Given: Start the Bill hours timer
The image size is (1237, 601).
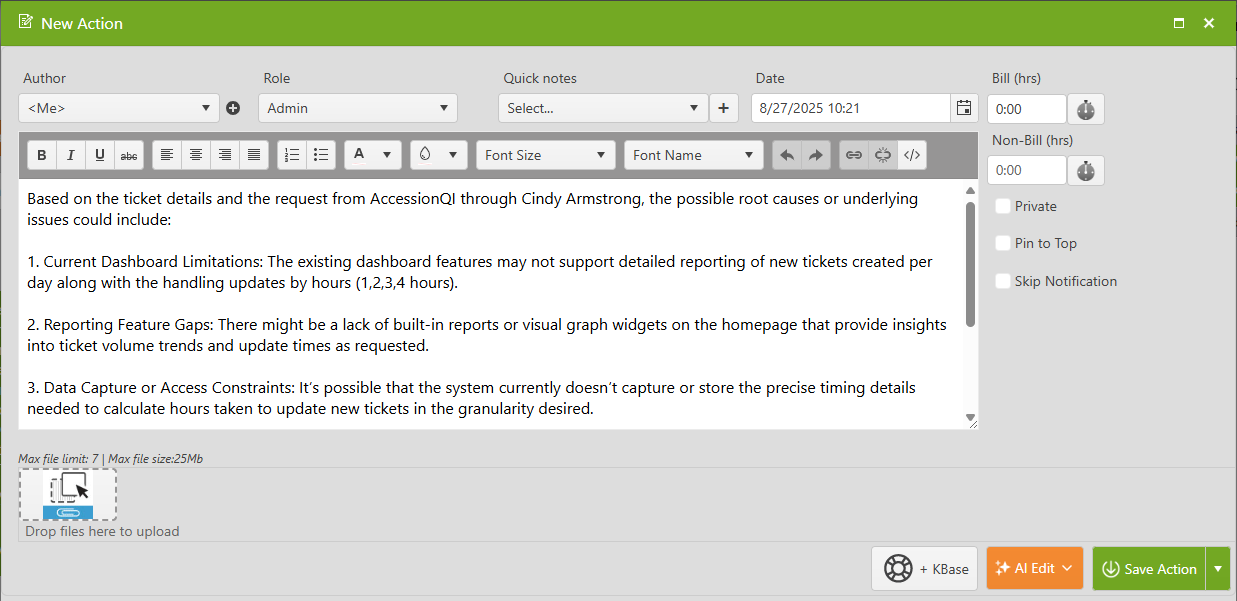Looking at the screenshot, I should (1086, 109).
